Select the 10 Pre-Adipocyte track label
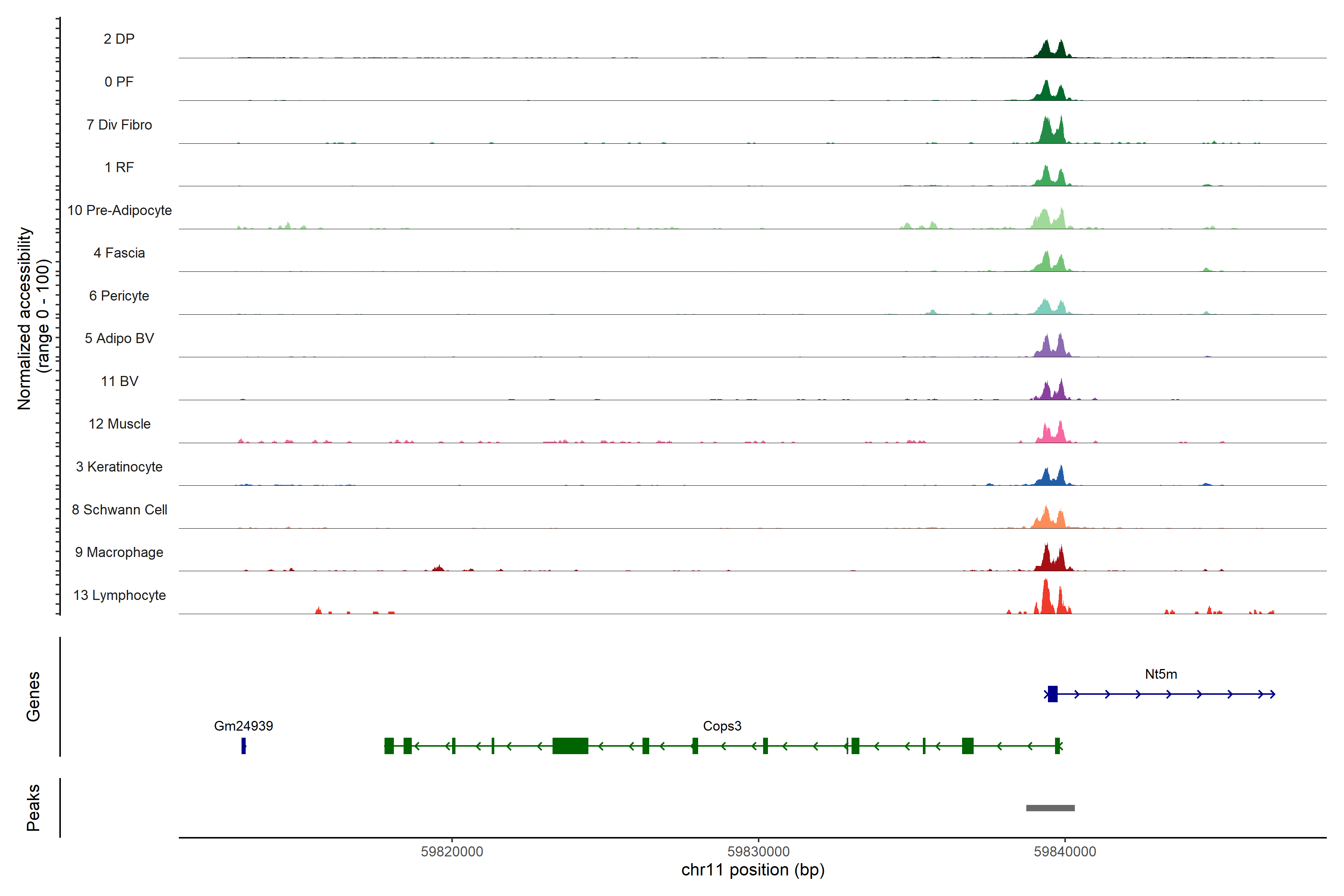 [x=119, y=210]
